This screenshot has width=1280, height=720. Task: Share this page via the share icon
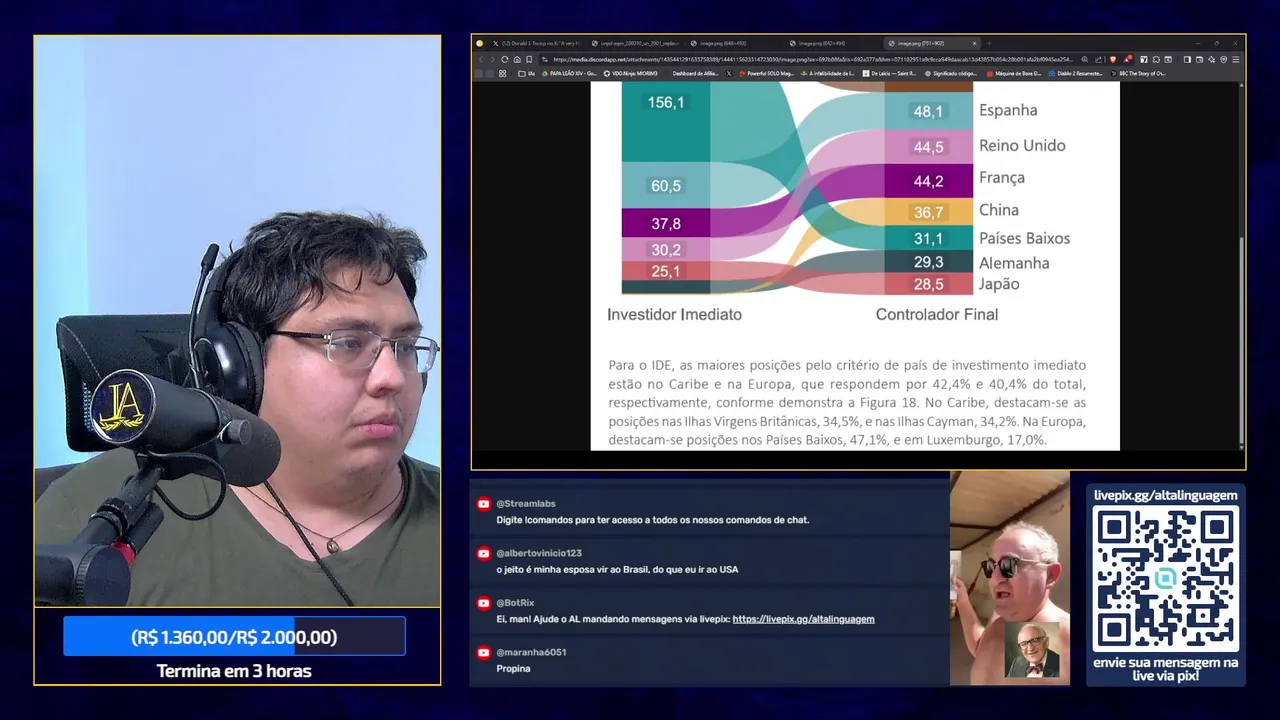click(1098, 59)
